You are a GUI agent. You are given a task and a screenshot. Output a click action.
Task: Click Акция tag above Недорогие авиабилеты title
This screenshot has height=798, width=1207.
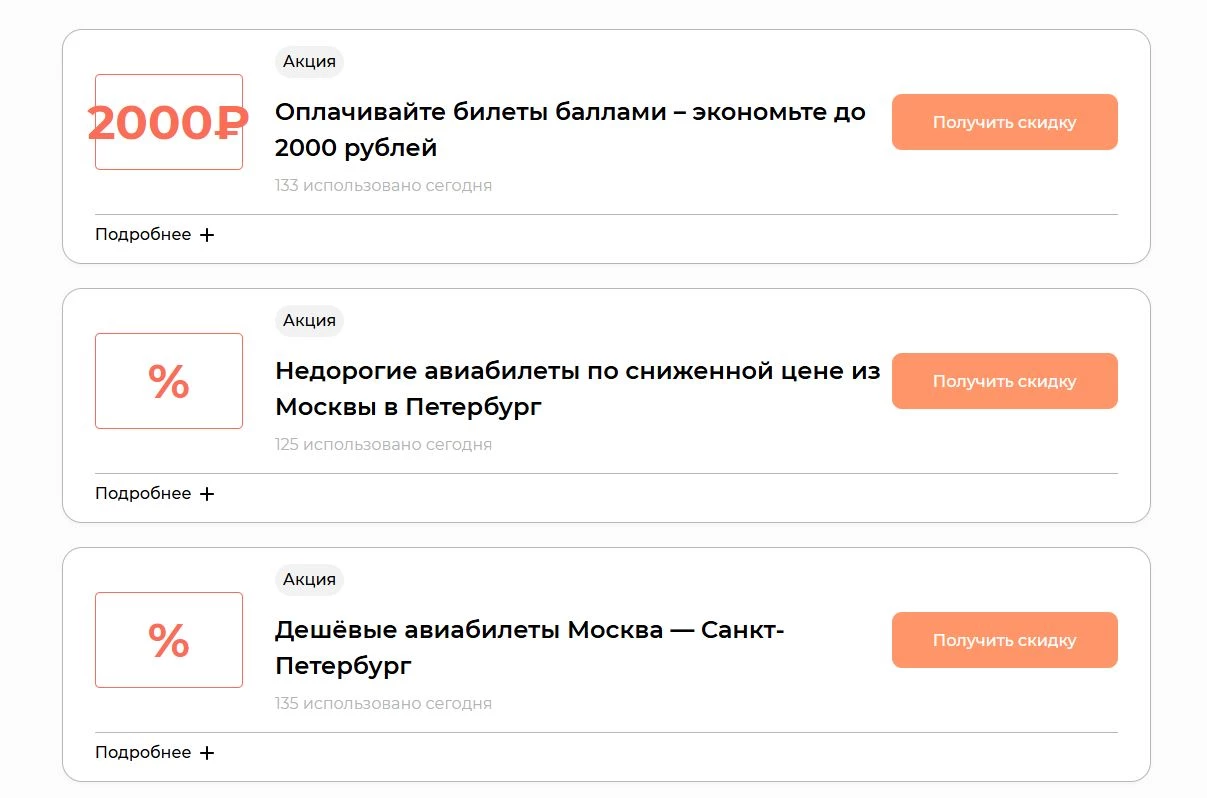[x=309, y=321]
